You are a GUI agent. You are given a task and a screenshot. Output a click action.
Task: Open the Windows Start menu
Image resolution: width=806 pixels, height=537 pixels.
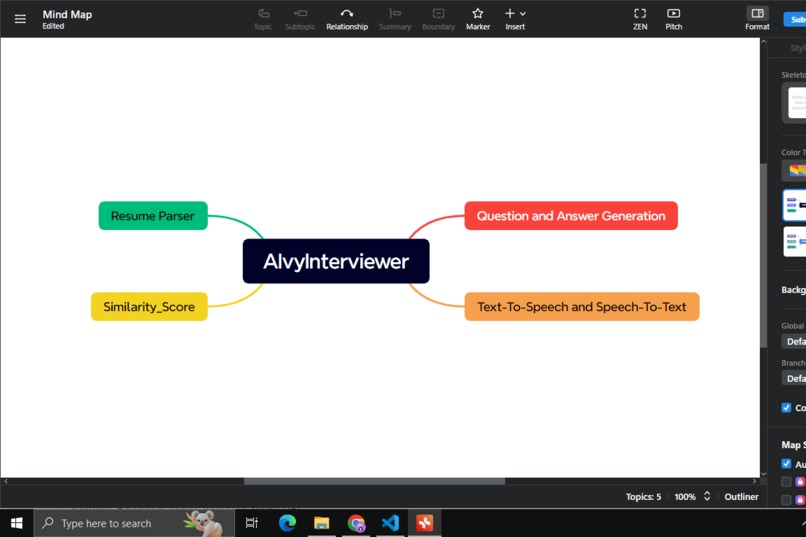(16, 523)
